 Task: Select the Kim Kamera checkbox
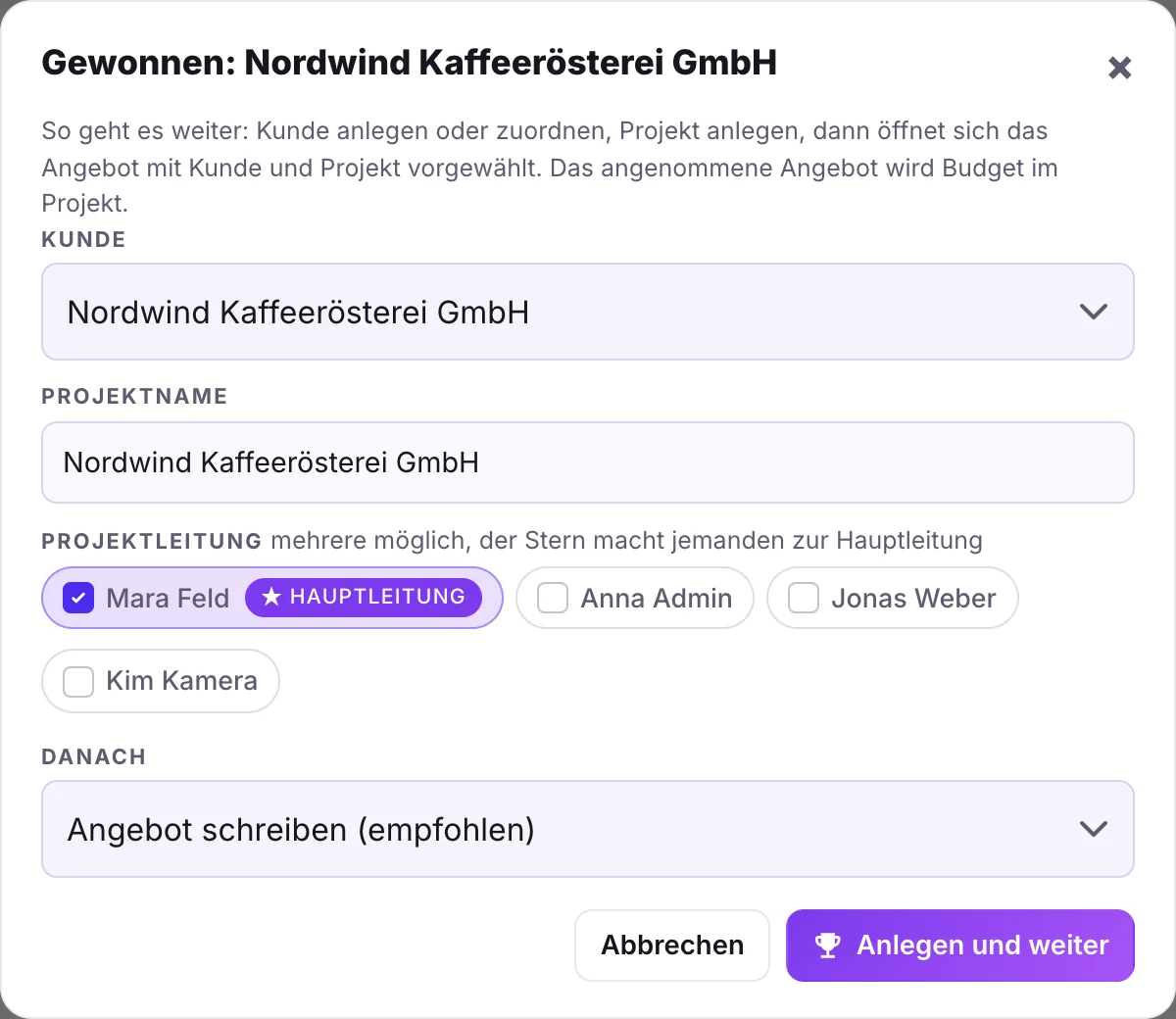pos(78,680)
